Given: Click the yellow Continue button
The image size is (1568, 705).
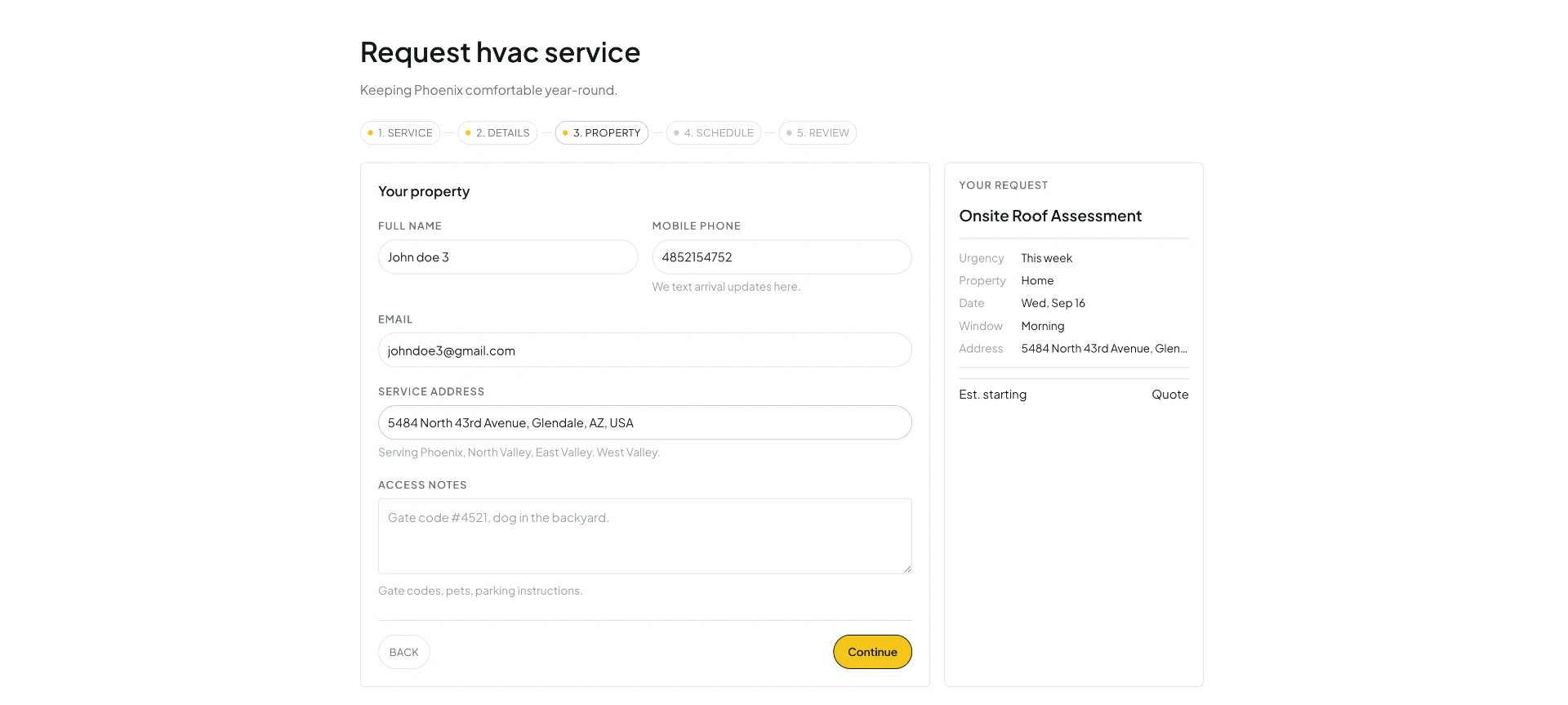Looking at the screenshot, I should point(872,652).
